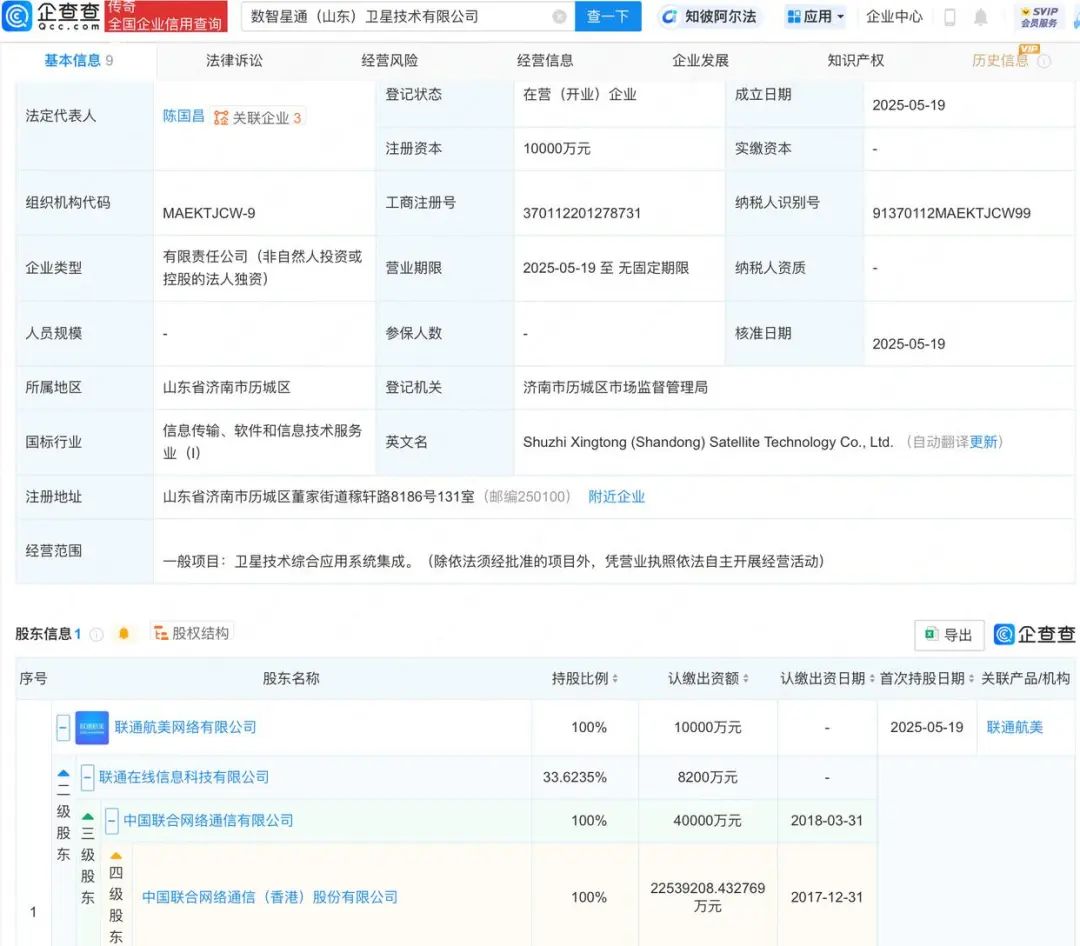The width and height of the screenshot is (1080, 946).
Task: Open the 历史信息 VIP tab
Action: pos(1000,61)
